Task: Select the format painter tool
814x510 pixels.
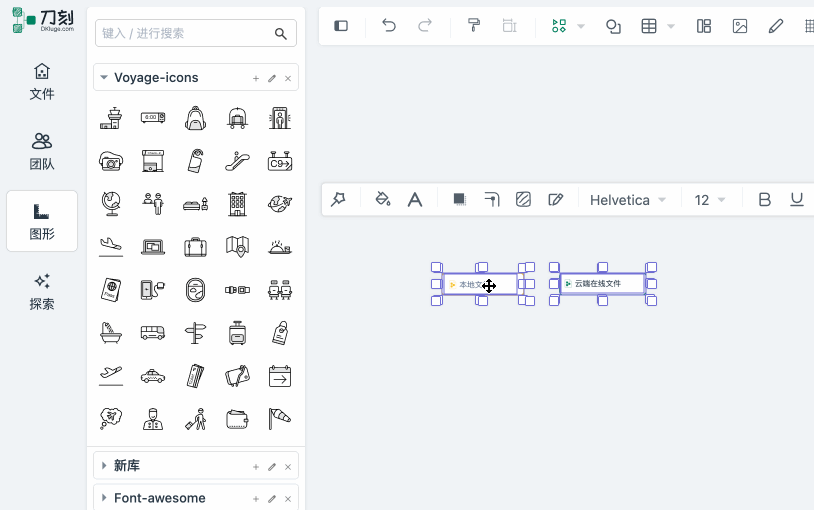Action: point(475,26)
